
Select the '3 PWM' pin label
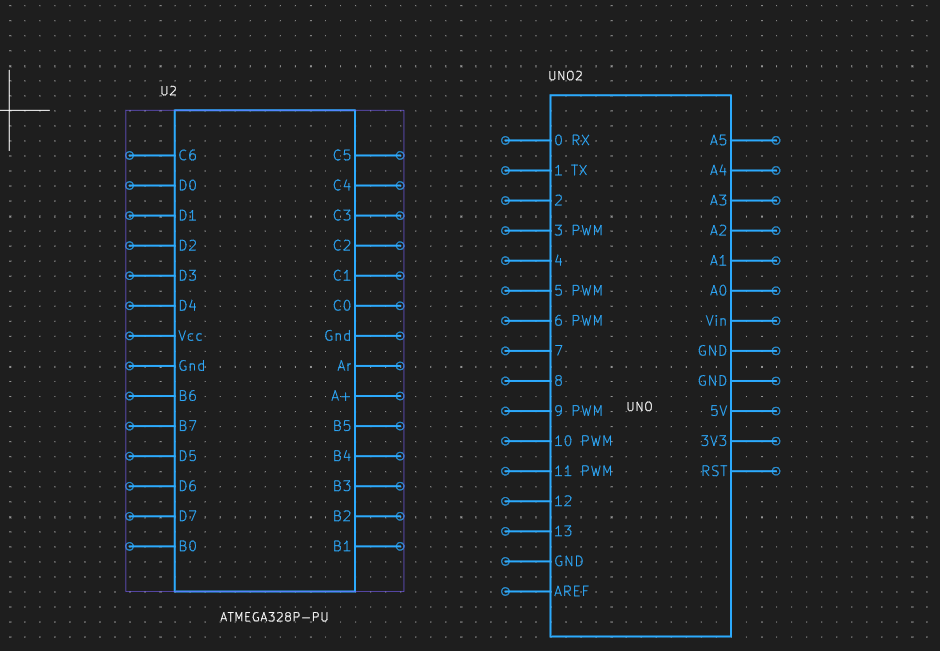pyautogui.click(x=579, y=231)
